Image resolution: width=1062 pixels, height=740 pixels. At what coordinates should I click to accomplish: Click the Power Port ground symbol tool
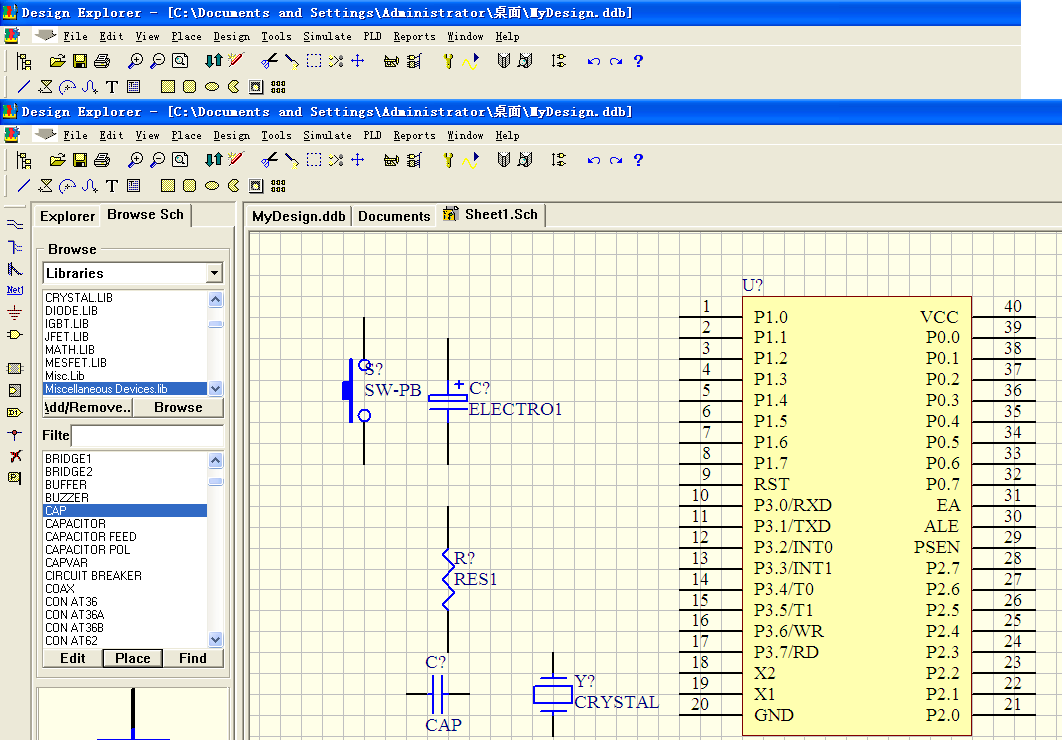click(x=15, y=312)
